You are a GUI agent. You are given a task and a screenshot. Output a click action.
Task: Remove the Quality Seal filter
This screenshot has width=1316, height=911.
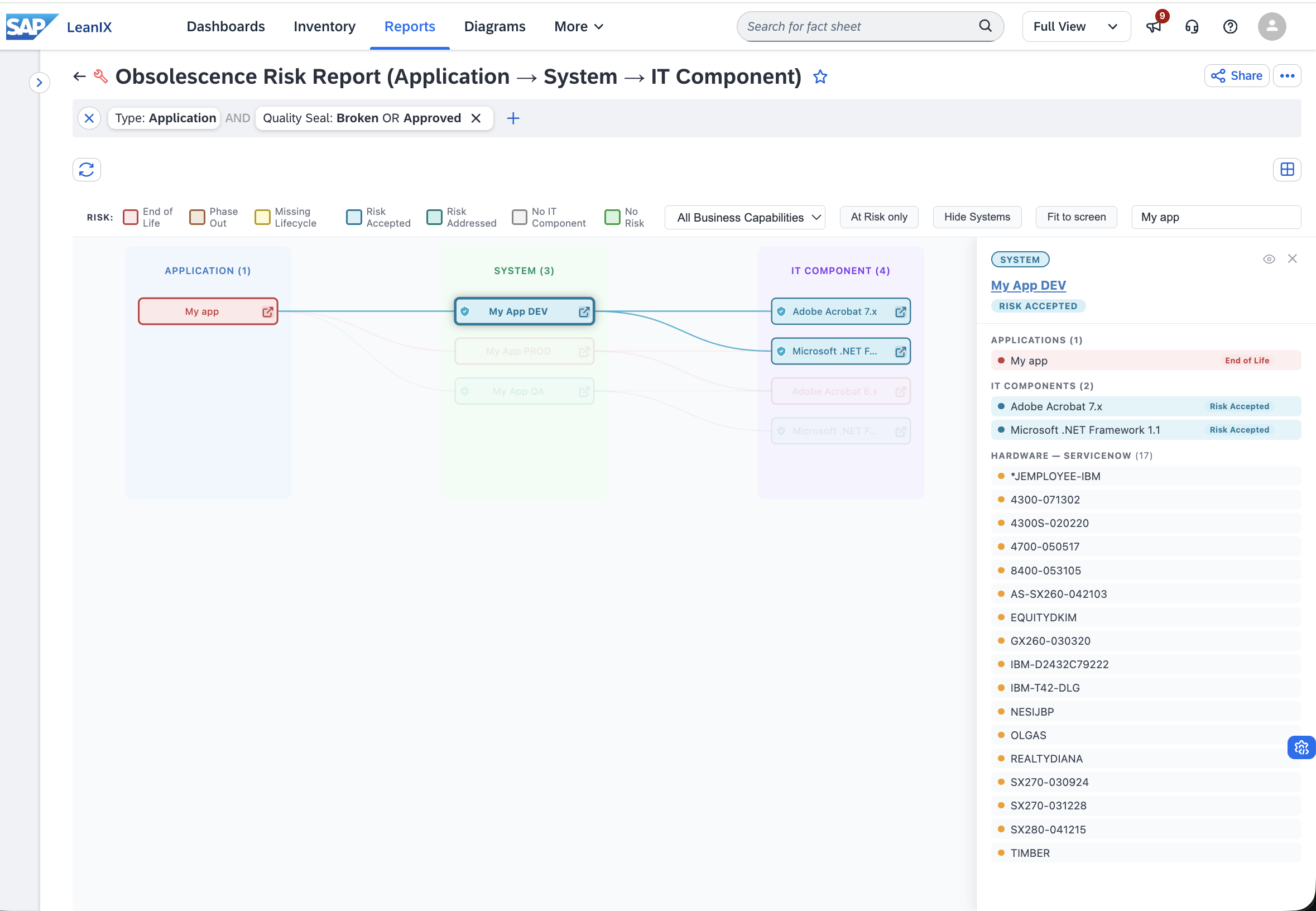coord(476,118)
